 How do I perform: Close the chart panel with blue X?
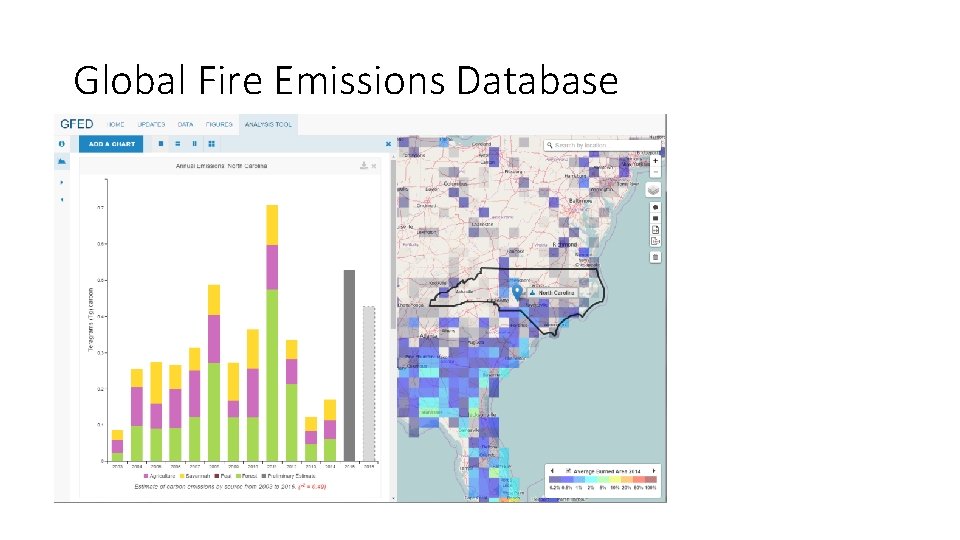388,144
